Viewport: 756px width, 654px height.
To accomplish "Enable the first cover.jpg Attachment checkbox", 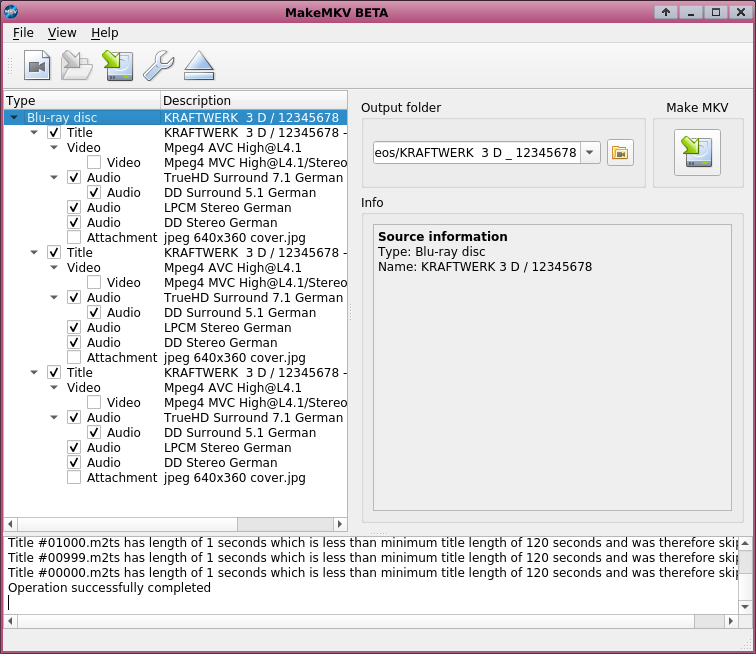I will (x=74, y=238).
